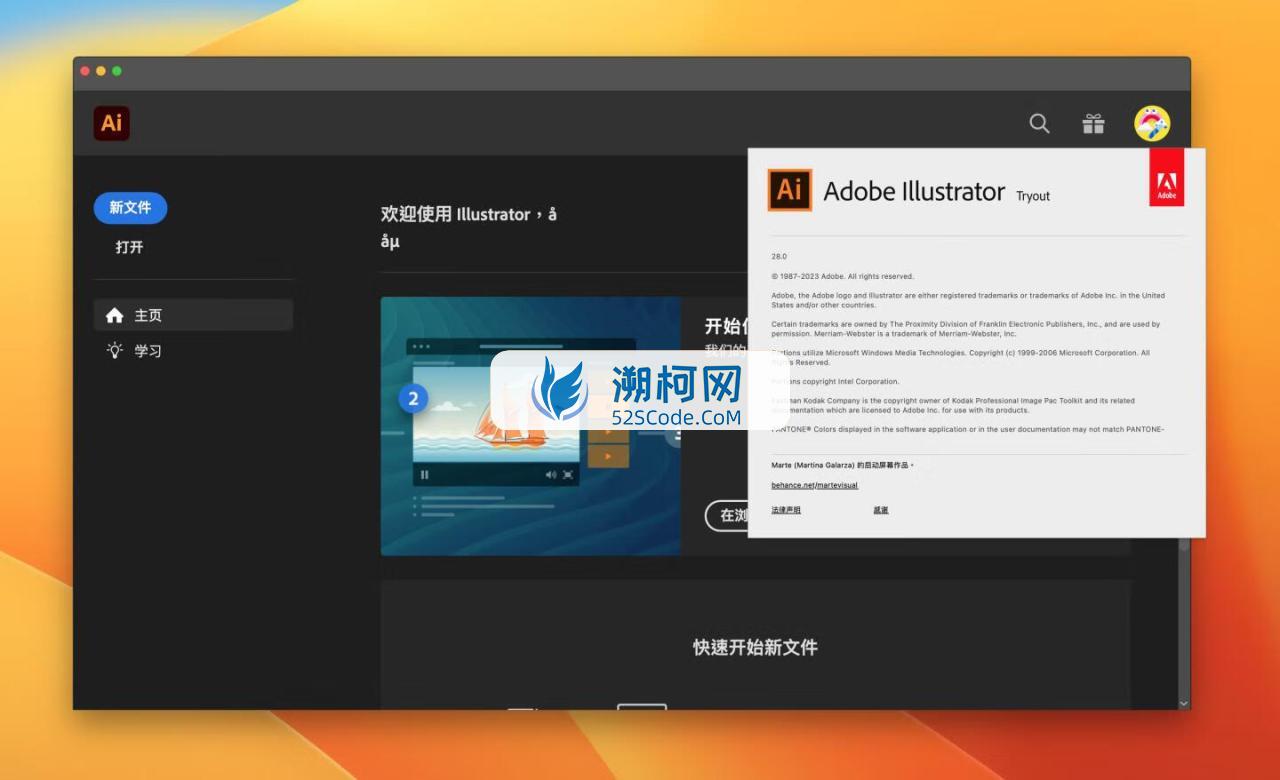
Task: Maximize the window with green button
Action: [117, 71]
